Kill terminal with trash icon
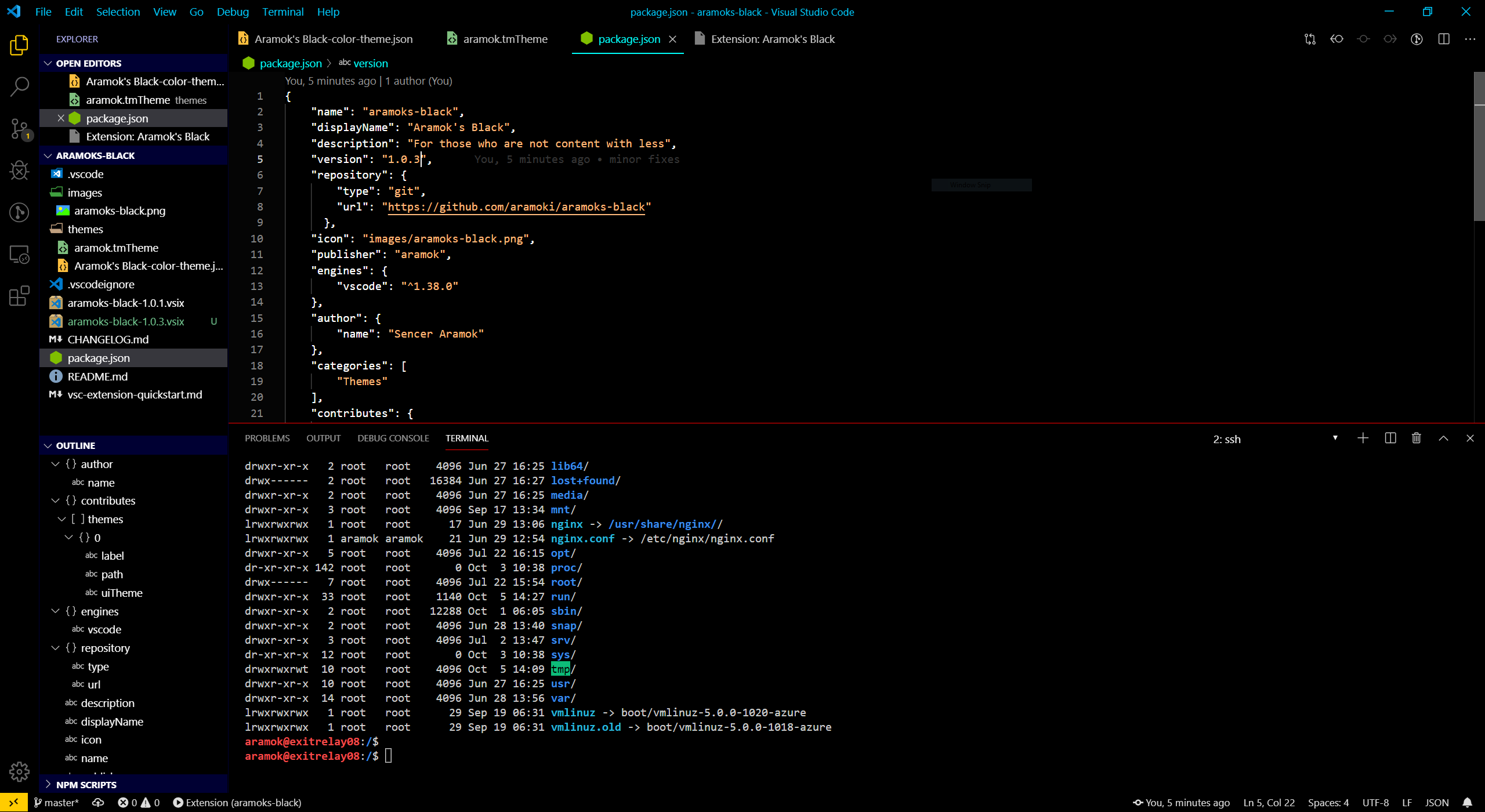Image resolution: width=1485 pixels, height=812 pixels. point(1416,438)
